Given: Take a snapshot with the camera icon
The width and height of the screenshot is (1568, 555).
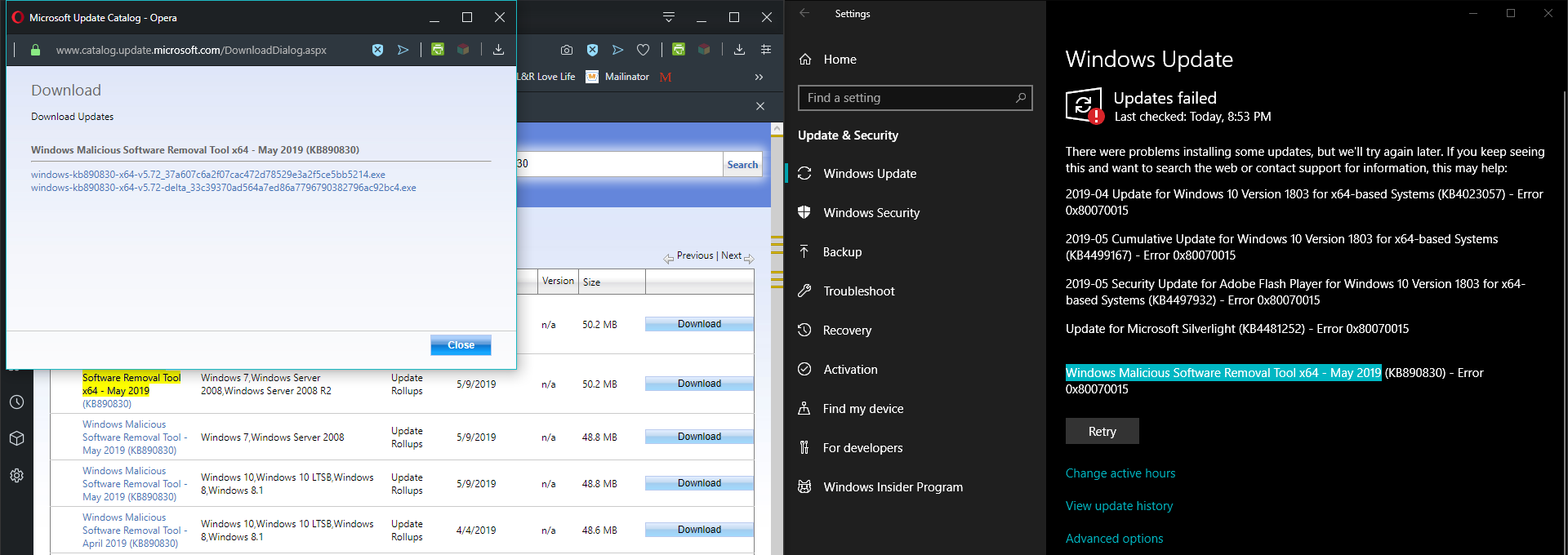Looking at the screenshot, I should [567, 50].
